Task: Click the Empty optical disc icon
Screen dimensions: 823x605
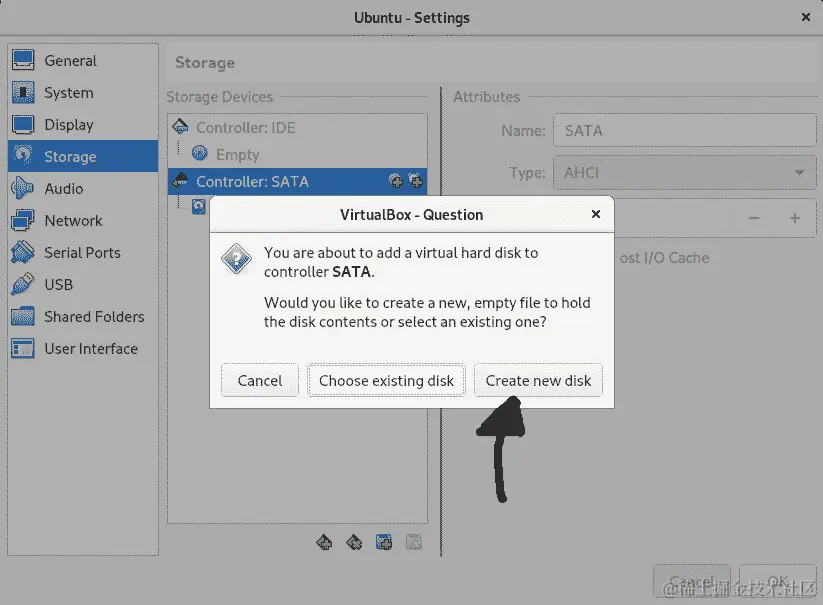Action: coord(200,153)
